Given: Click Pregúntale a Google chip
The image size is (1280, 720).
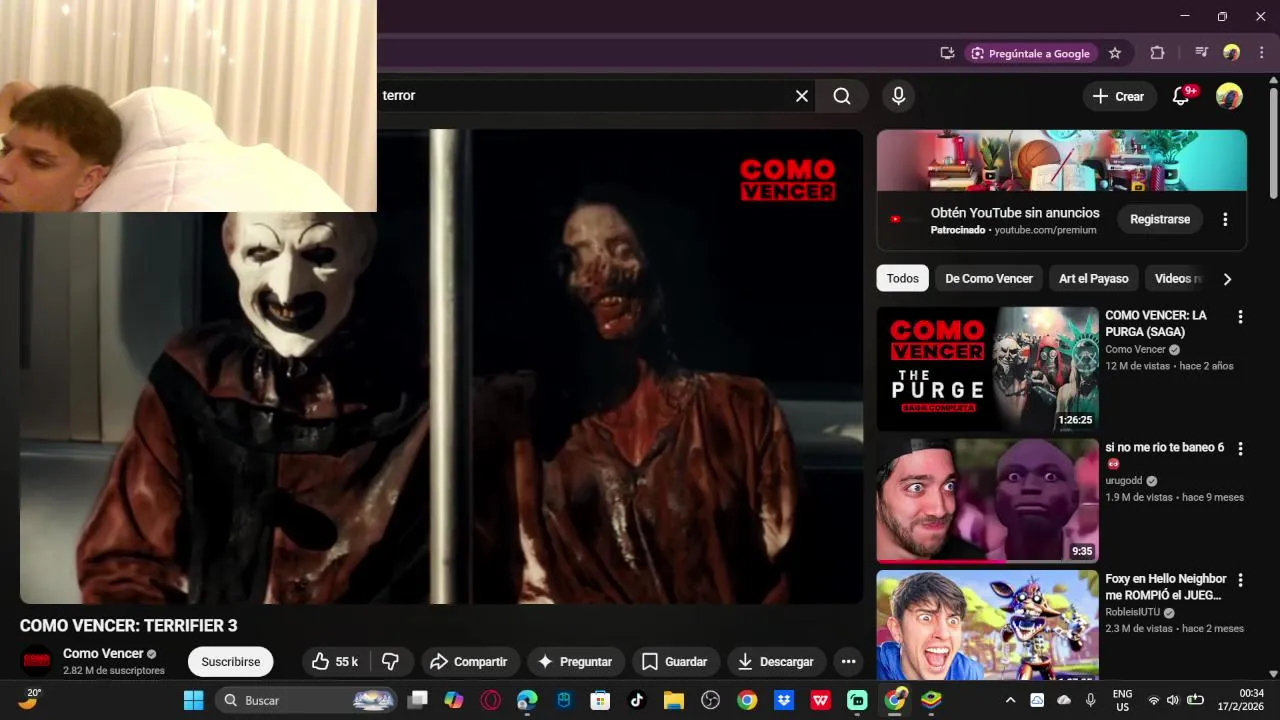Looking at the screenshot, I should (x=1031, y=53).
